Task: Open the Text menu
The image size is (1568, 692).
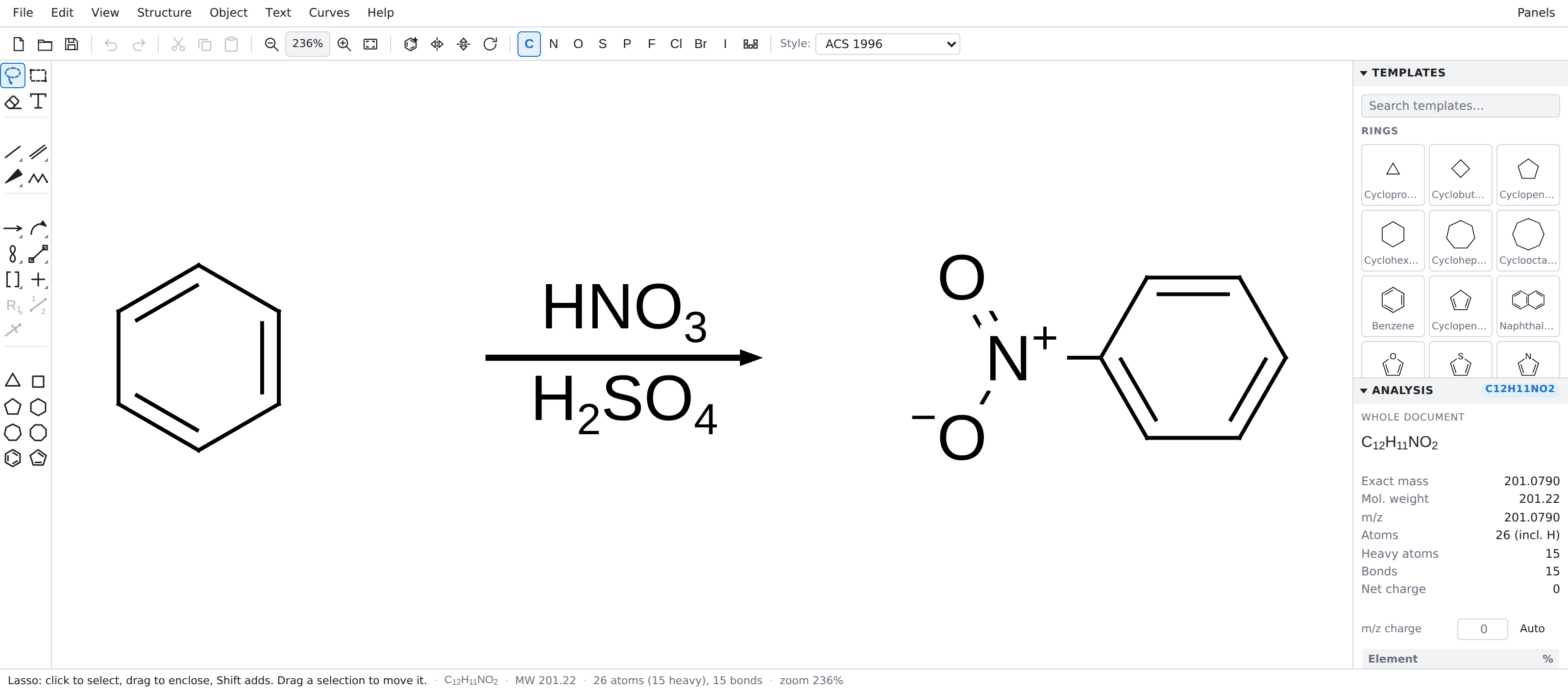Action: pyautogui.click(x=278, y=13)
